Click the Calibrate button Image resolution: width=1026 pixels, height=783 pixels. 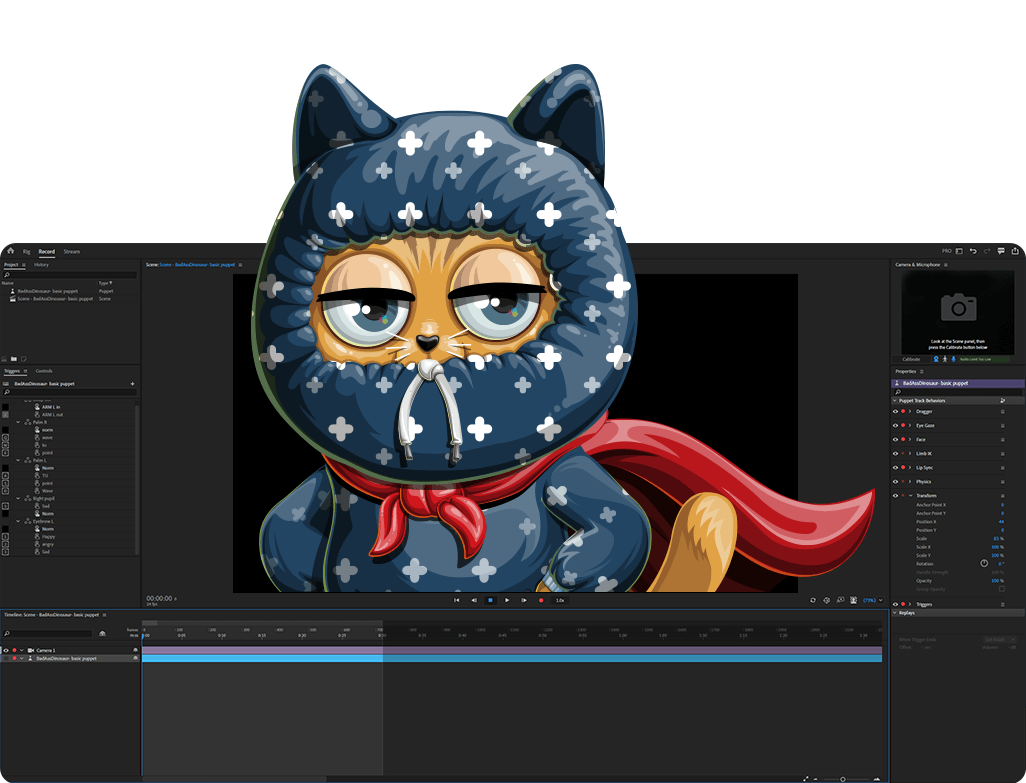coord(911,359)
